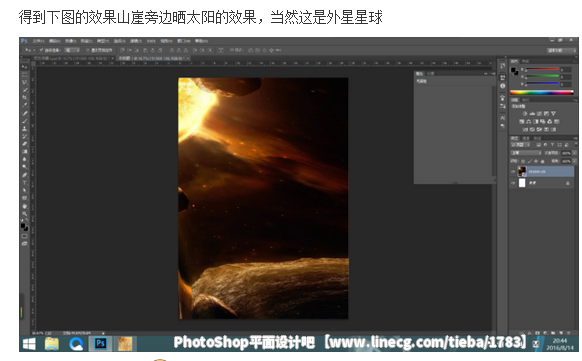582x361 pixels.
Task: Open the Opacity slider arrow
Action: click(x=575, y=153)
